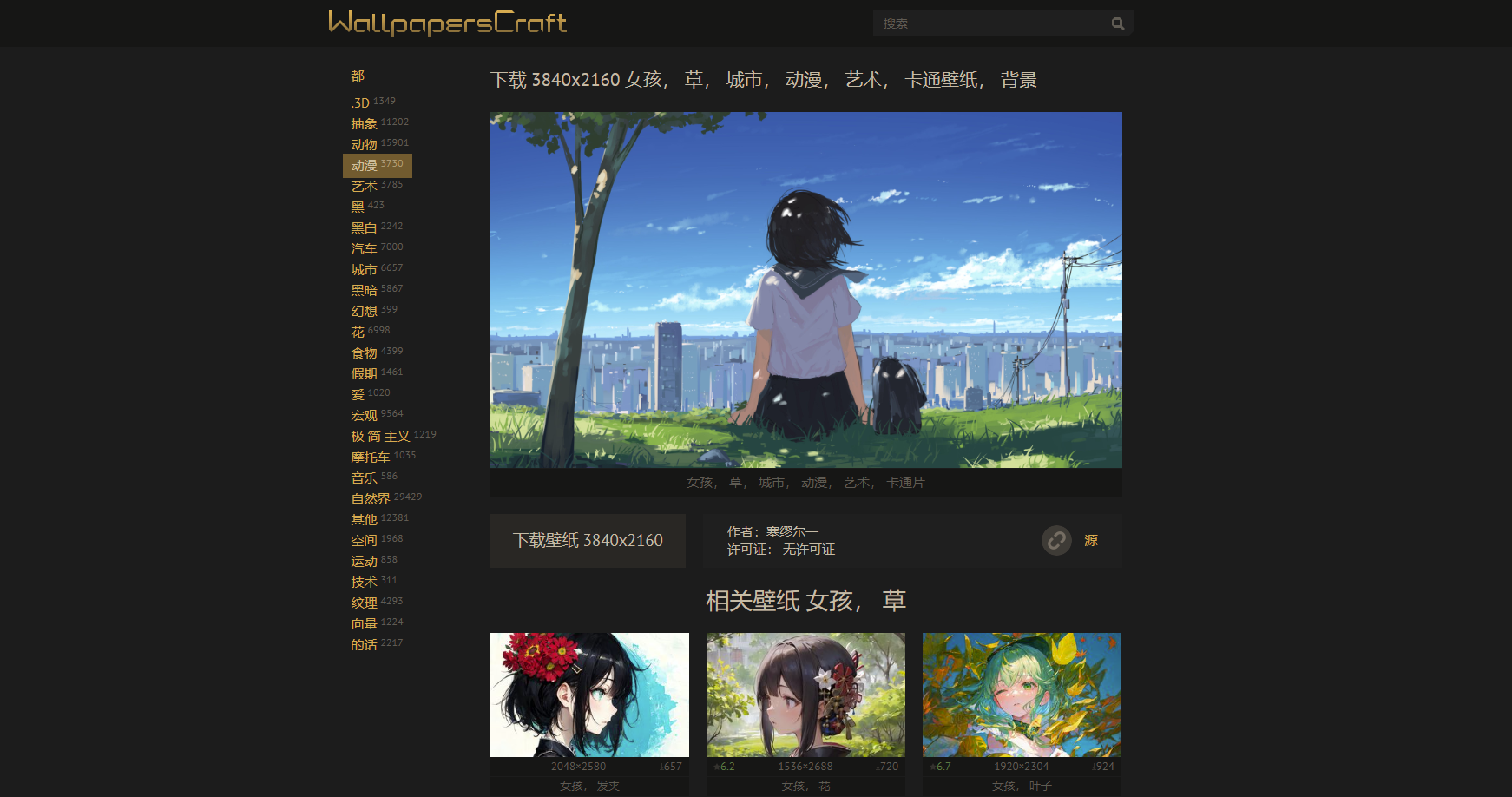
Task: Click the search magnifier icon
Action: 1118,23
